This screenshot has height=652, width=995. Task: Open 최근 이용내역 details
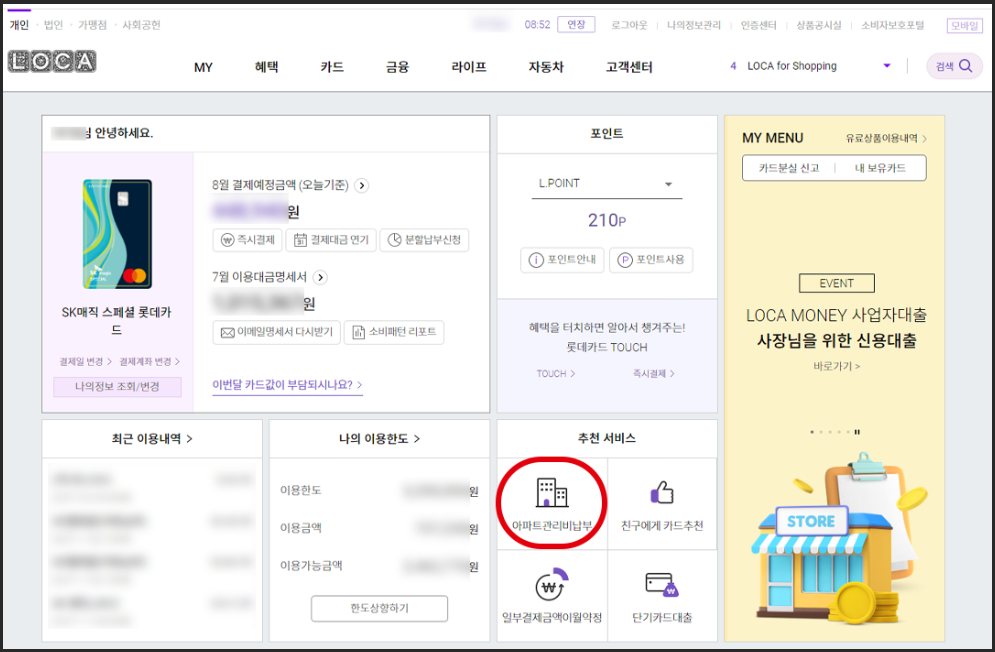[152, 439]
